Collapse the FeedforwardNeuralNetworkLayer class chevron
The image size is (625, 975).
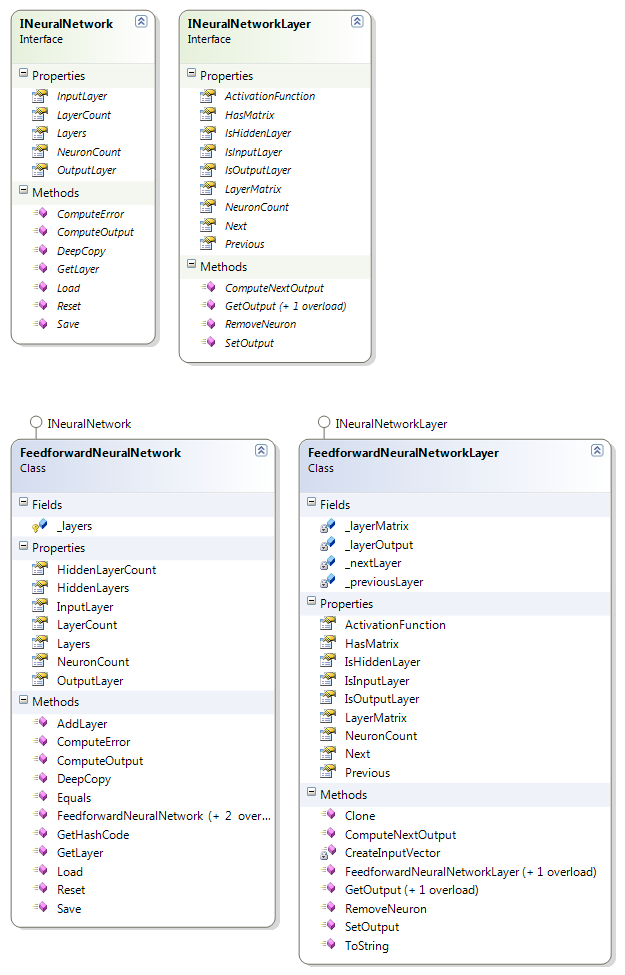(x=597, y=451)
